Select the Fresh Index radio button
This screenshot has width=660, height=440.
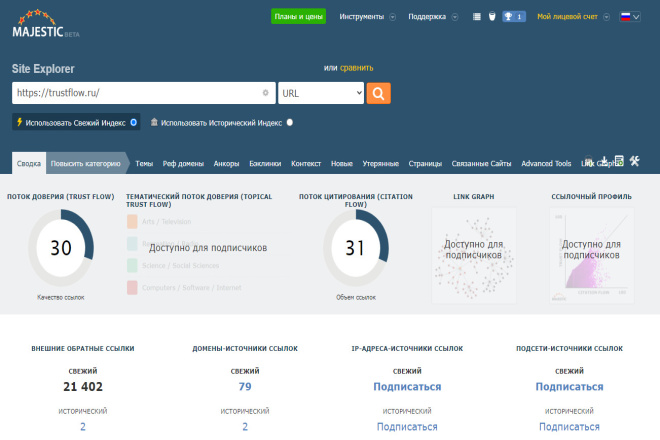pyautogui.click(x=133, y=122)
